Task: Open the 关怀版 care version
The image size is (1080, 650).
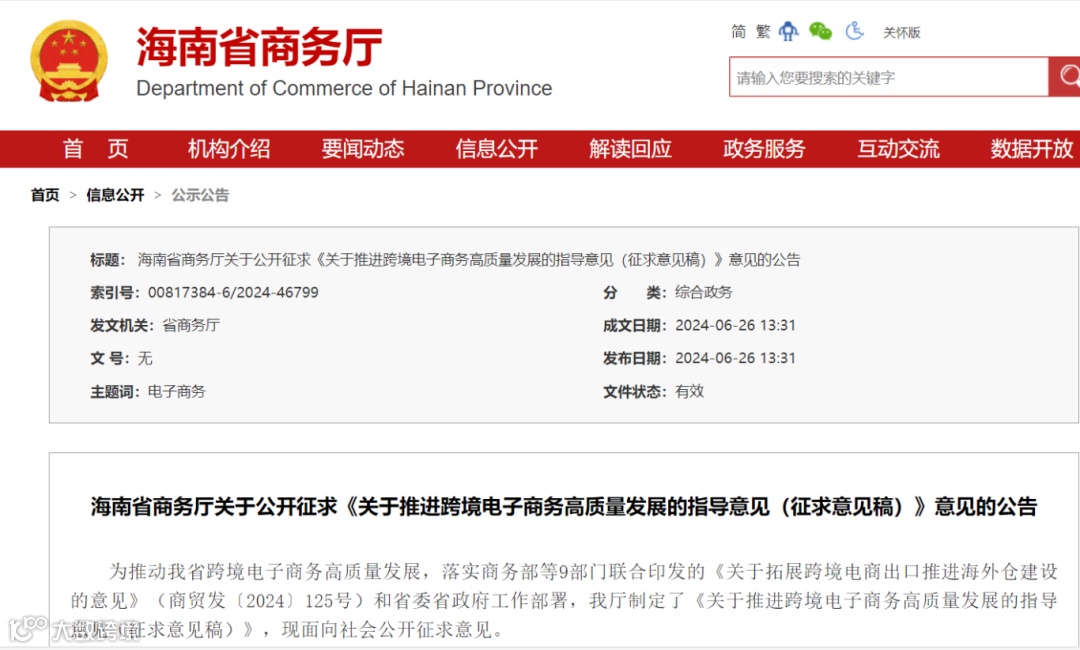Action: point(902,32)
